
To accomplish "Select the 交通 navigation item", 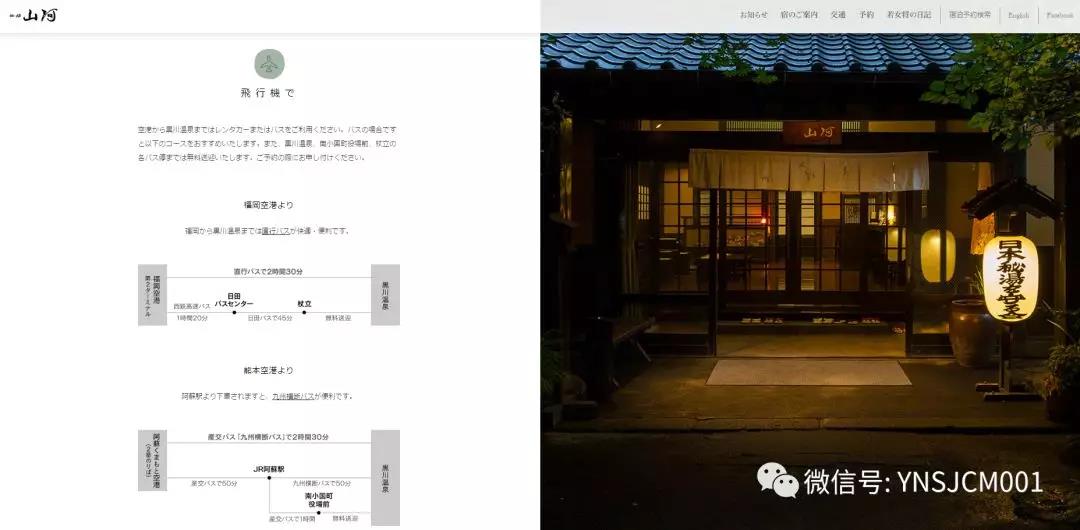I will (838, 14).
